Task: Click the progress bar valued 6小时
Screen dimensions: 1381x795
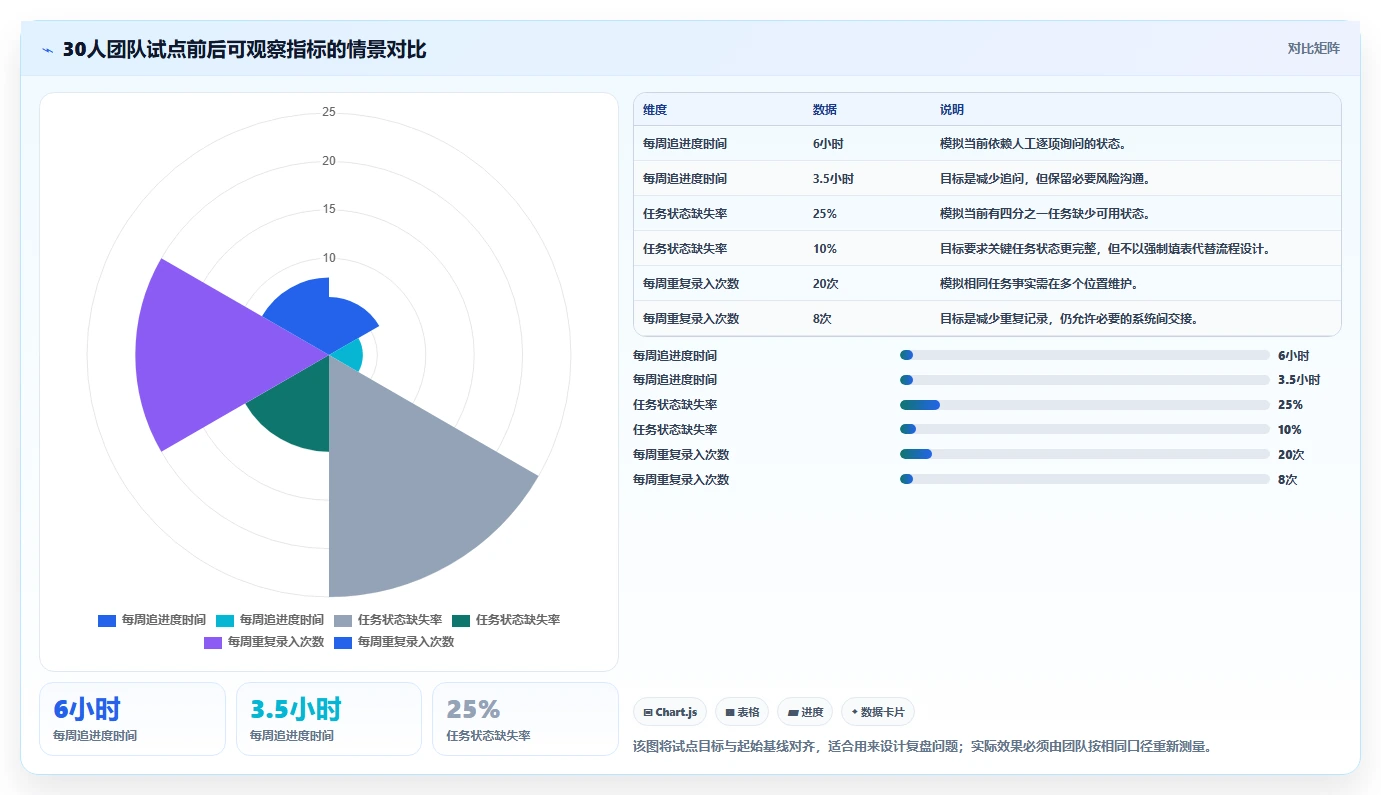Action: 1085,355
